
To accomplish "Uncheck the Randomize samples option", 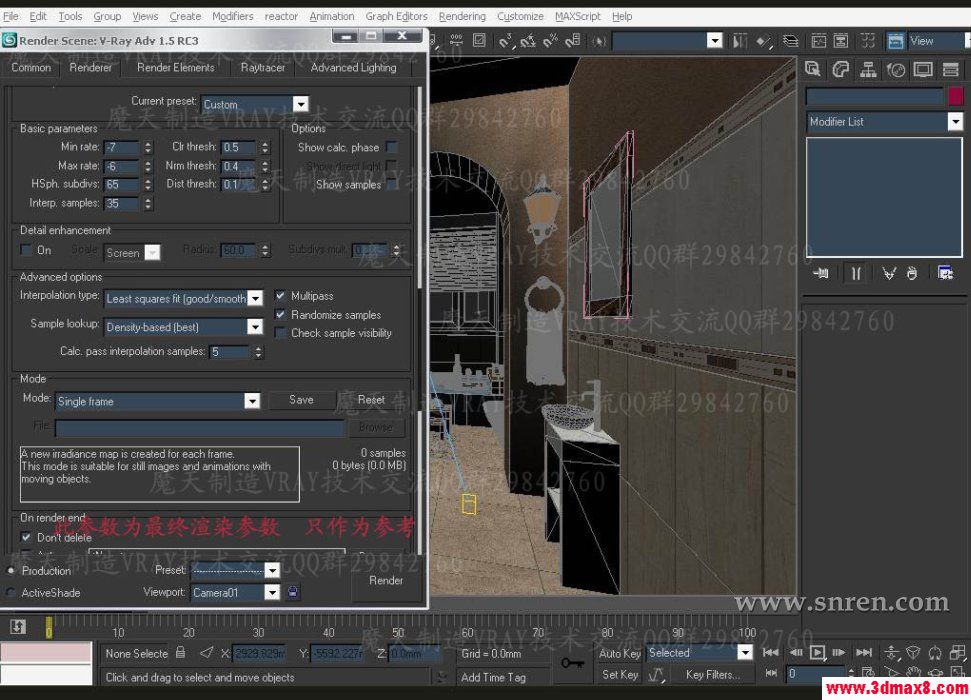I will click(x=280, y=314).
